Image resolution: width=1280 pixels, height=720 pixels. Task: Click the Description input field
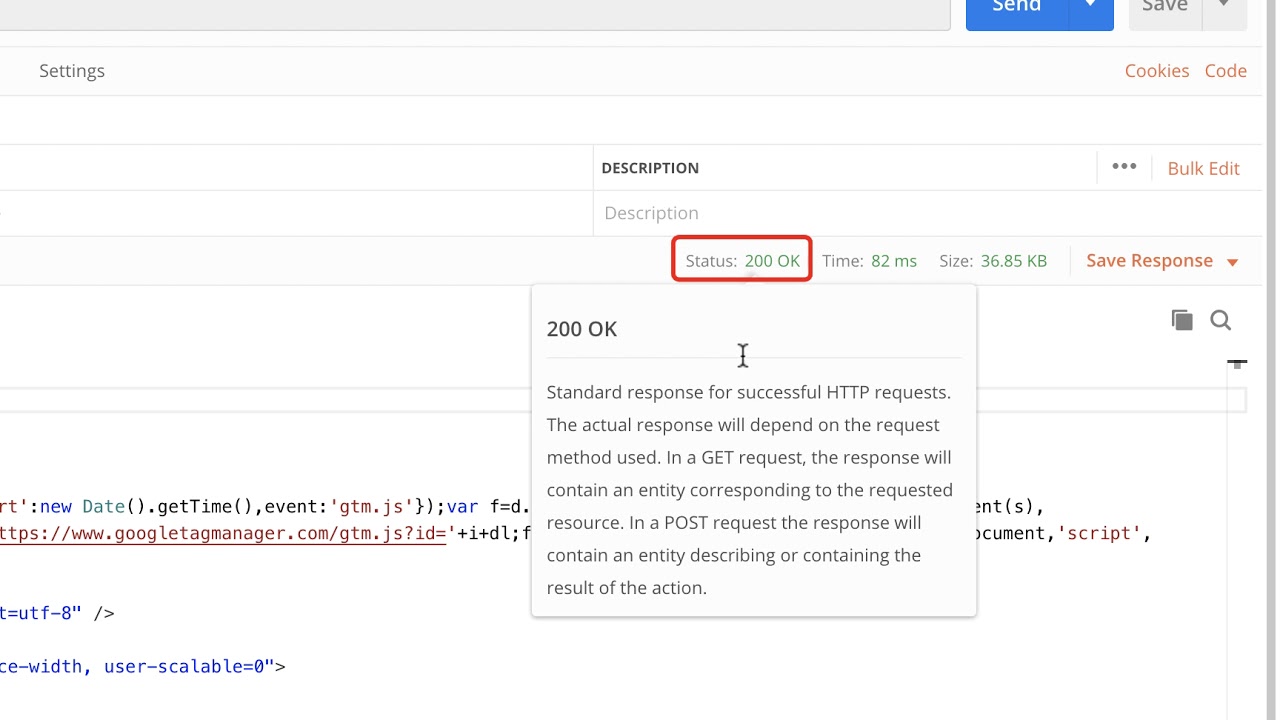[x=927, y=213]
